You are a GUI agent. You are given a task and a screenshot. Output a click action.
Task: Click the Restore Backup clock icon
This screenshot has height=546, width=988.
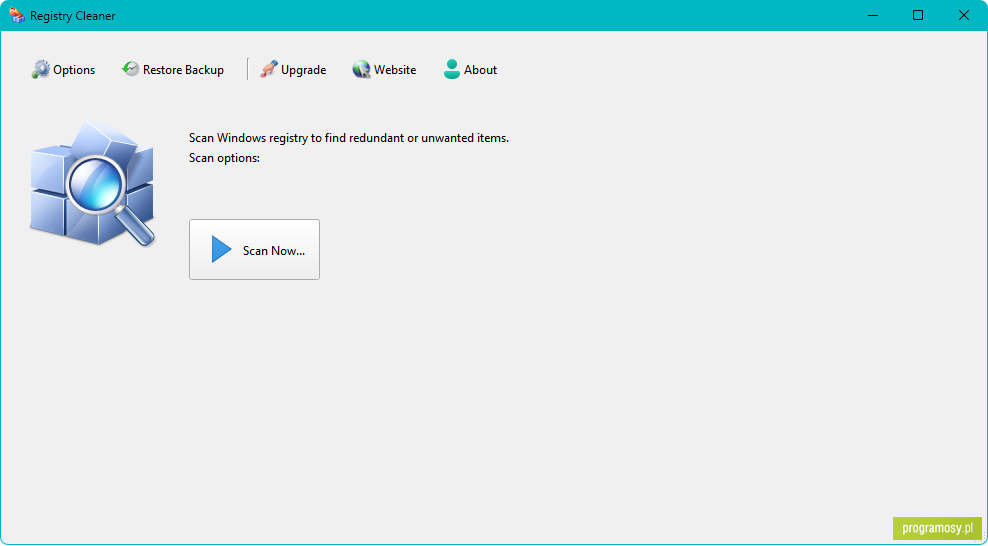pos(130,69)
